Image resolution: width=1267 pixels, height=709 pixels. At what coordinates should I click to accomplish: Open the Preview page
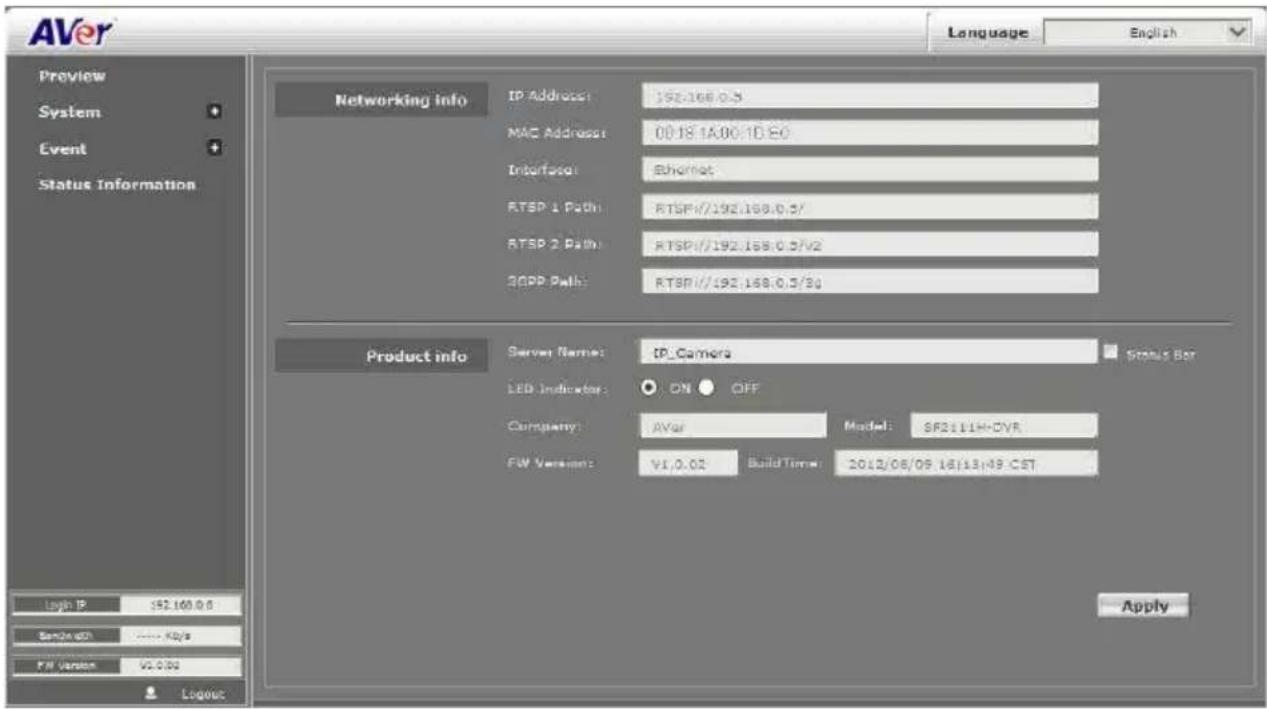(x=72, y=76)
